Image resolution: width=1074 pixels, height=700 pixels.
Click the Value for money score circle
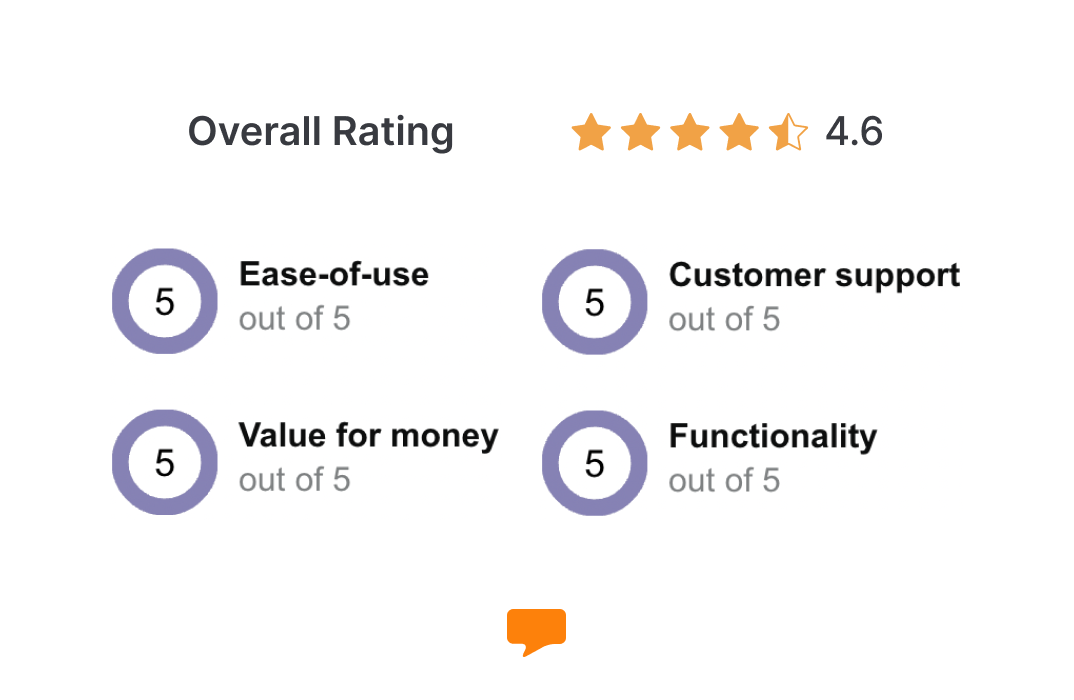coord(164,462)
